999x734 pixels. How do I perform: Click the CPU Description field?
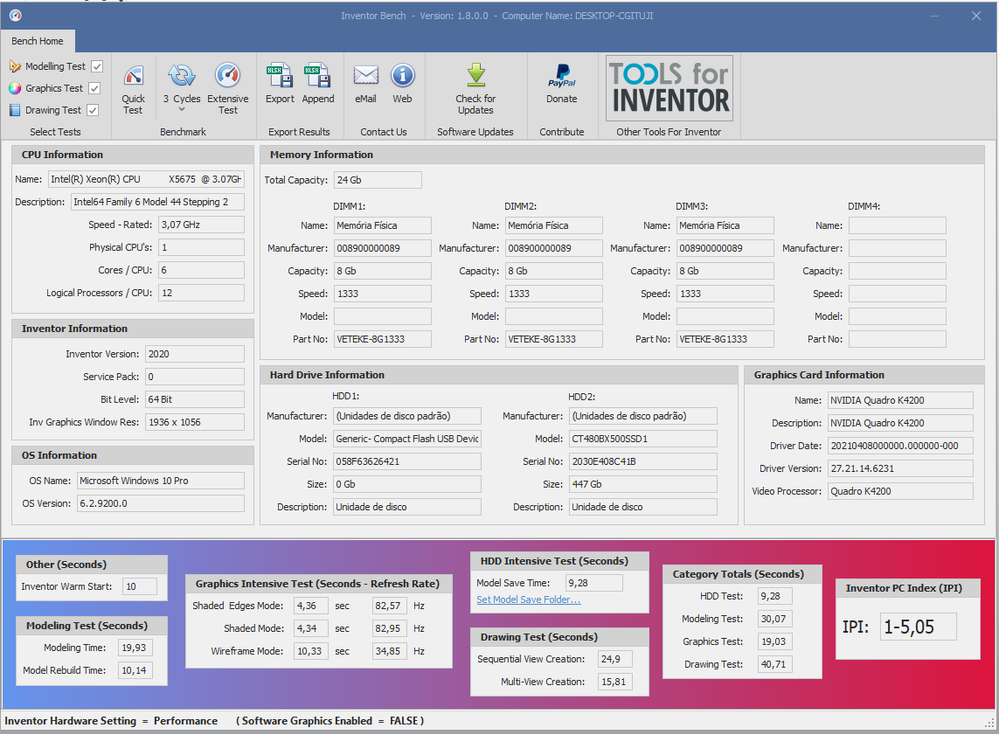[x=157, y=202]
